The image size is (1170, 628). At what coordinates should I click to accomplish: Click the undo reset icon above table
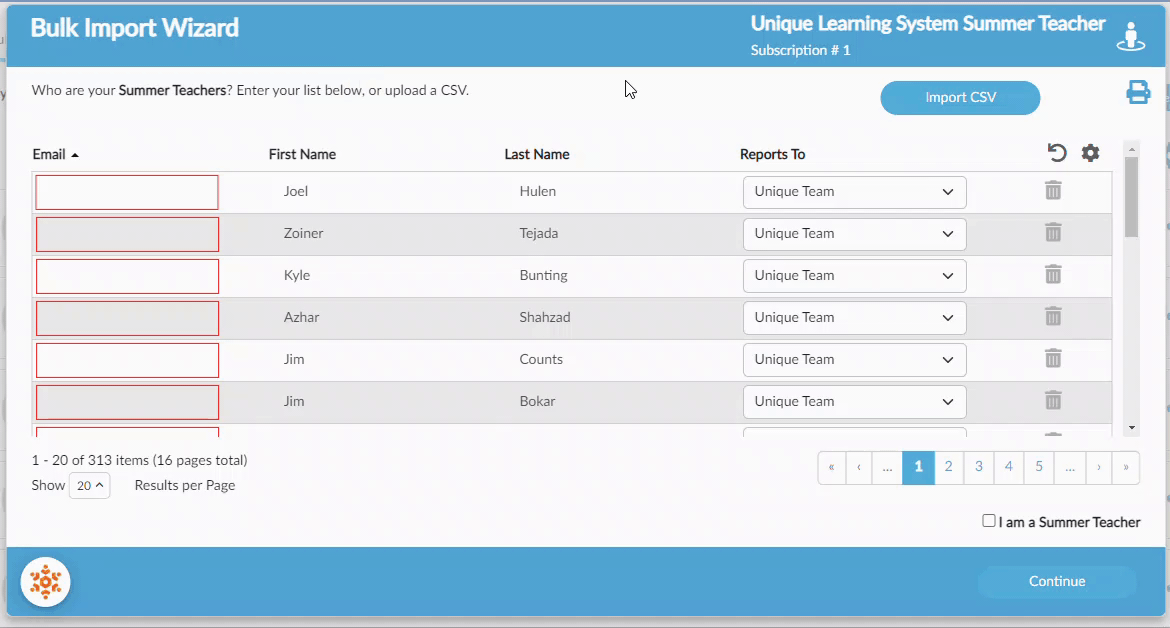pyautogui.click(x=1057, y=153)
